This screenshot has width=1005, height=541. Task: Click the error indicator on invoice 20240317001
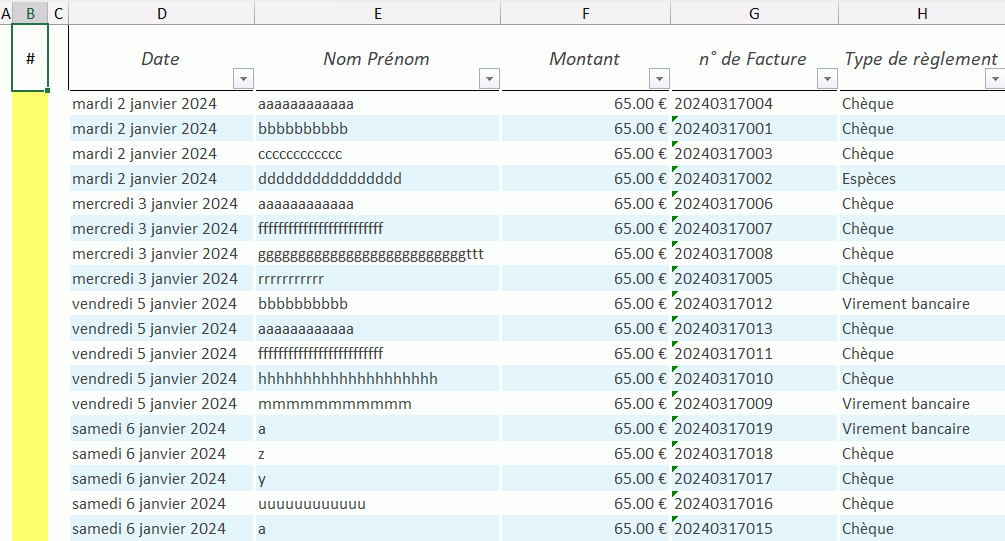[676, 120]
